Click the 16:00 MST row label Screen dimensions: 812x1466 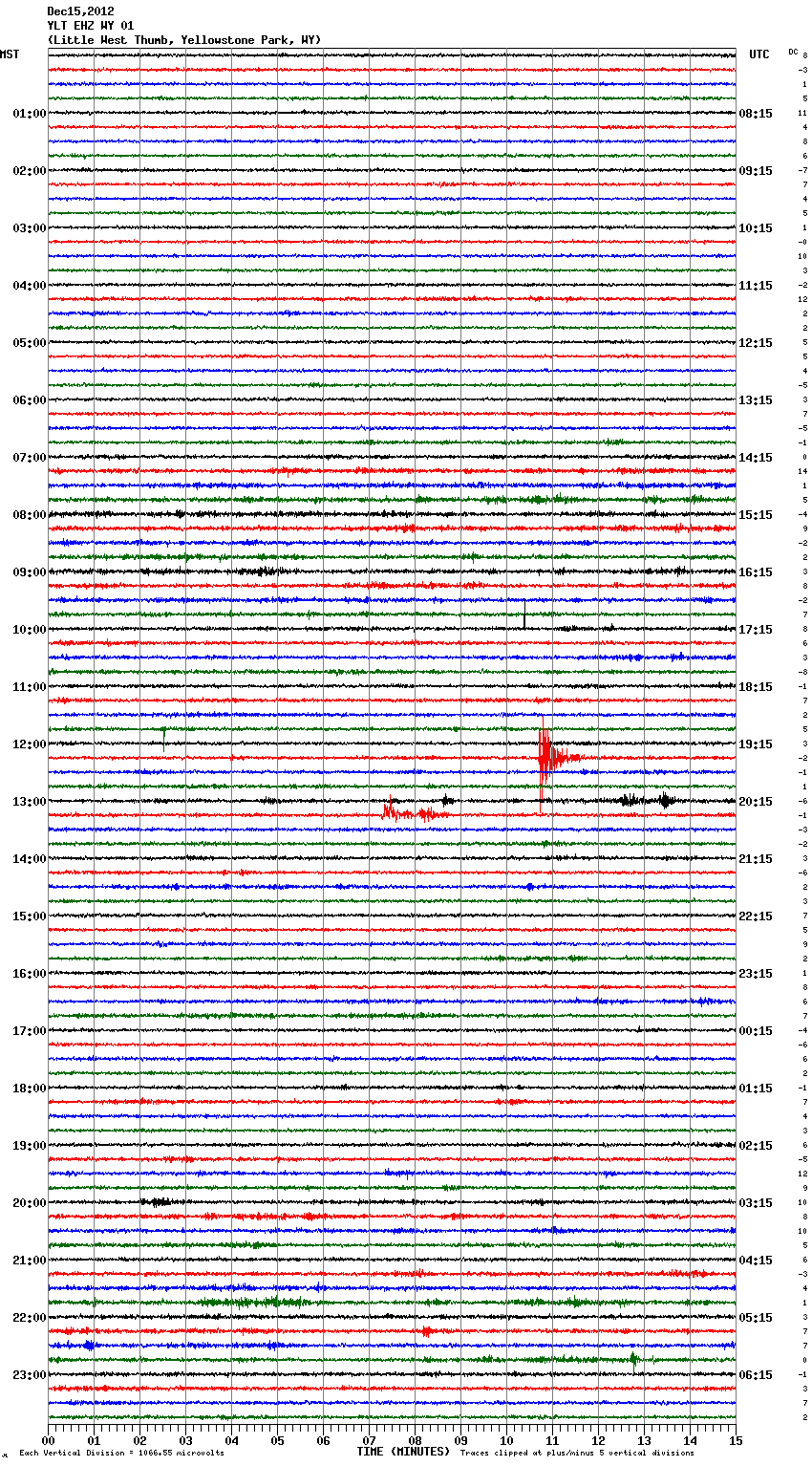[x=30, y=974]
